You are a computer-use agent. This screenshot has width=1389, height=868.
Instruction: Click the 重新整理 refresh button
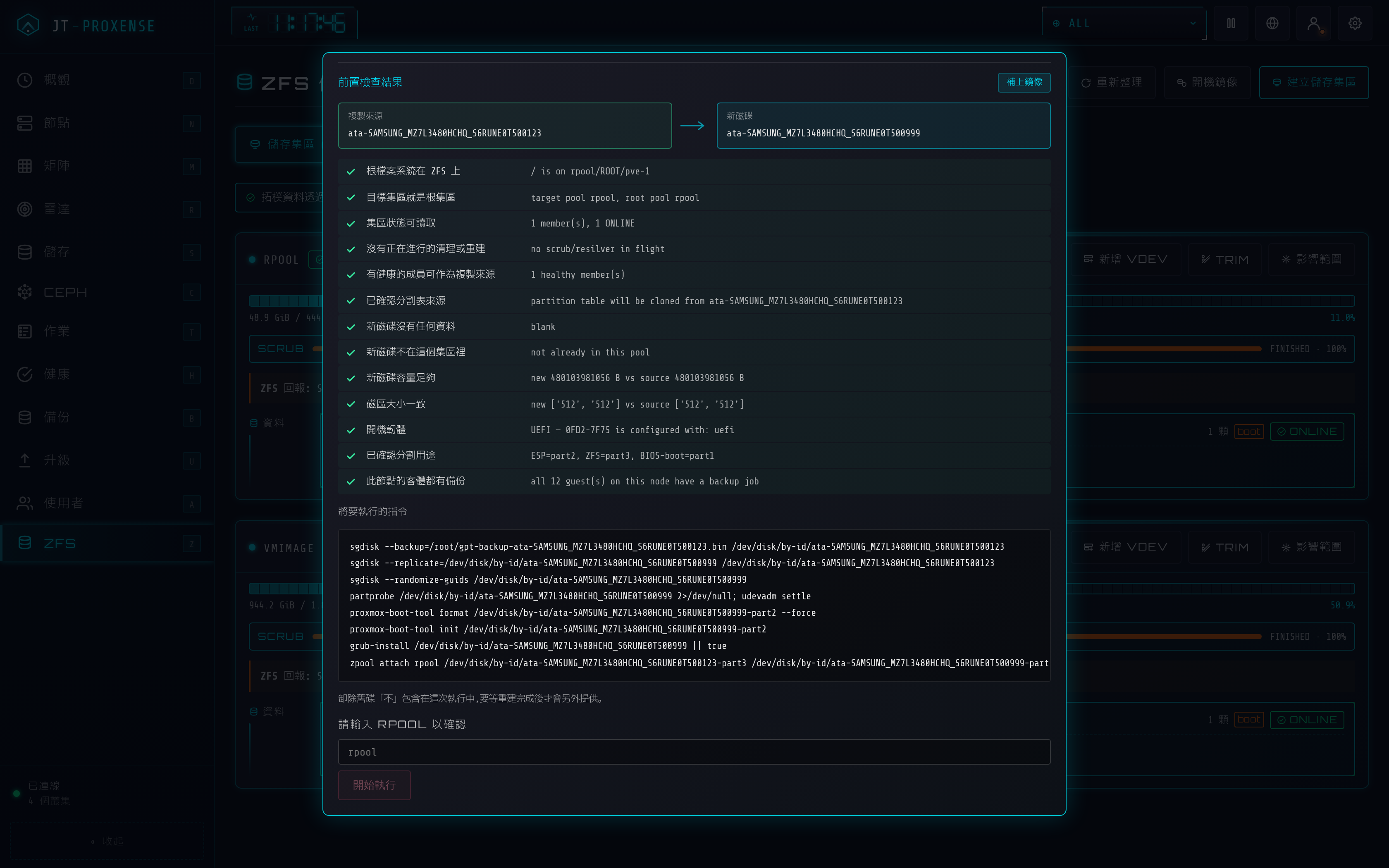tap(1112, 83)
